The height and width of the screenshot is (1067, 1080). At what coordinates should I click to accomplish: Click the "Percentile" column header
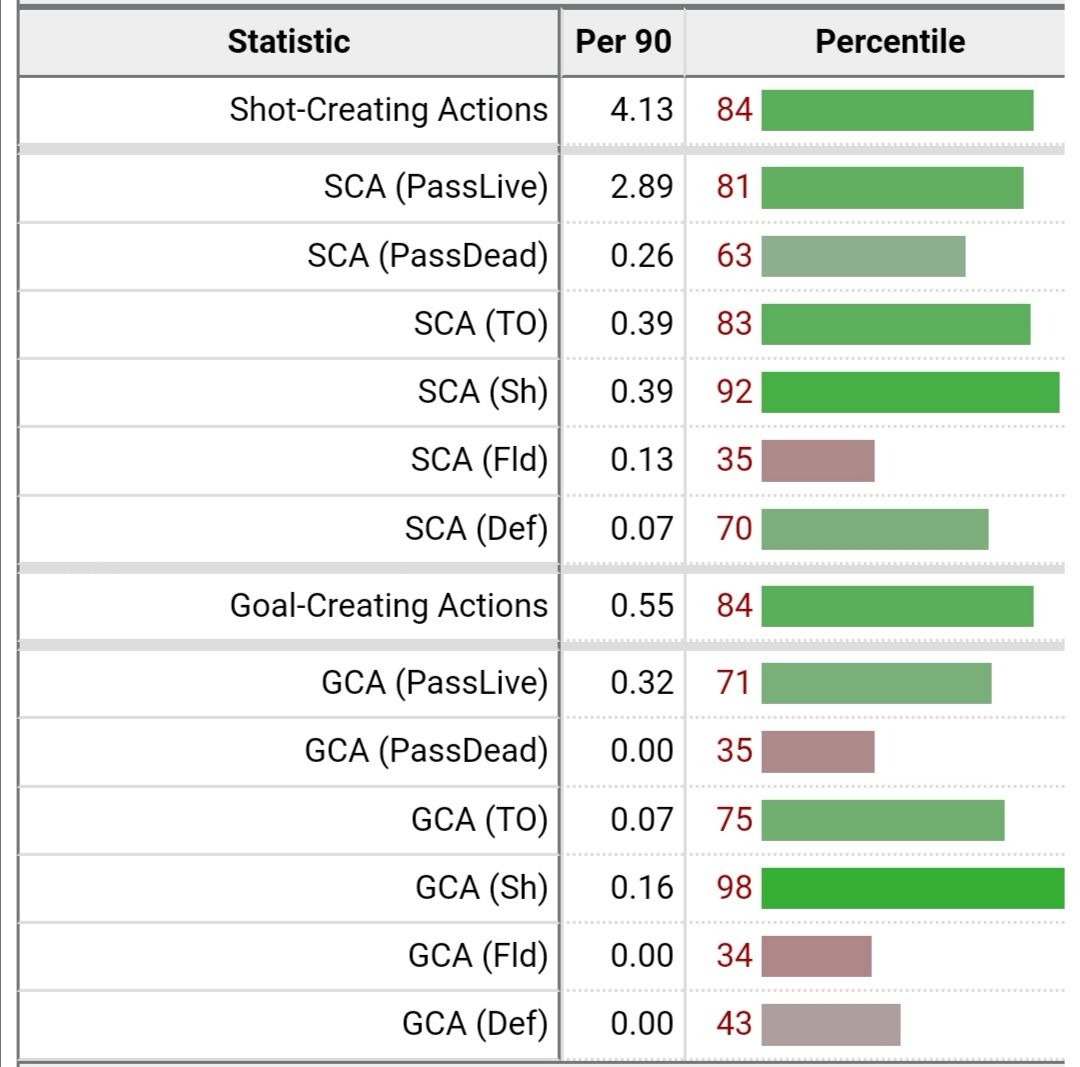click(889, 42)
